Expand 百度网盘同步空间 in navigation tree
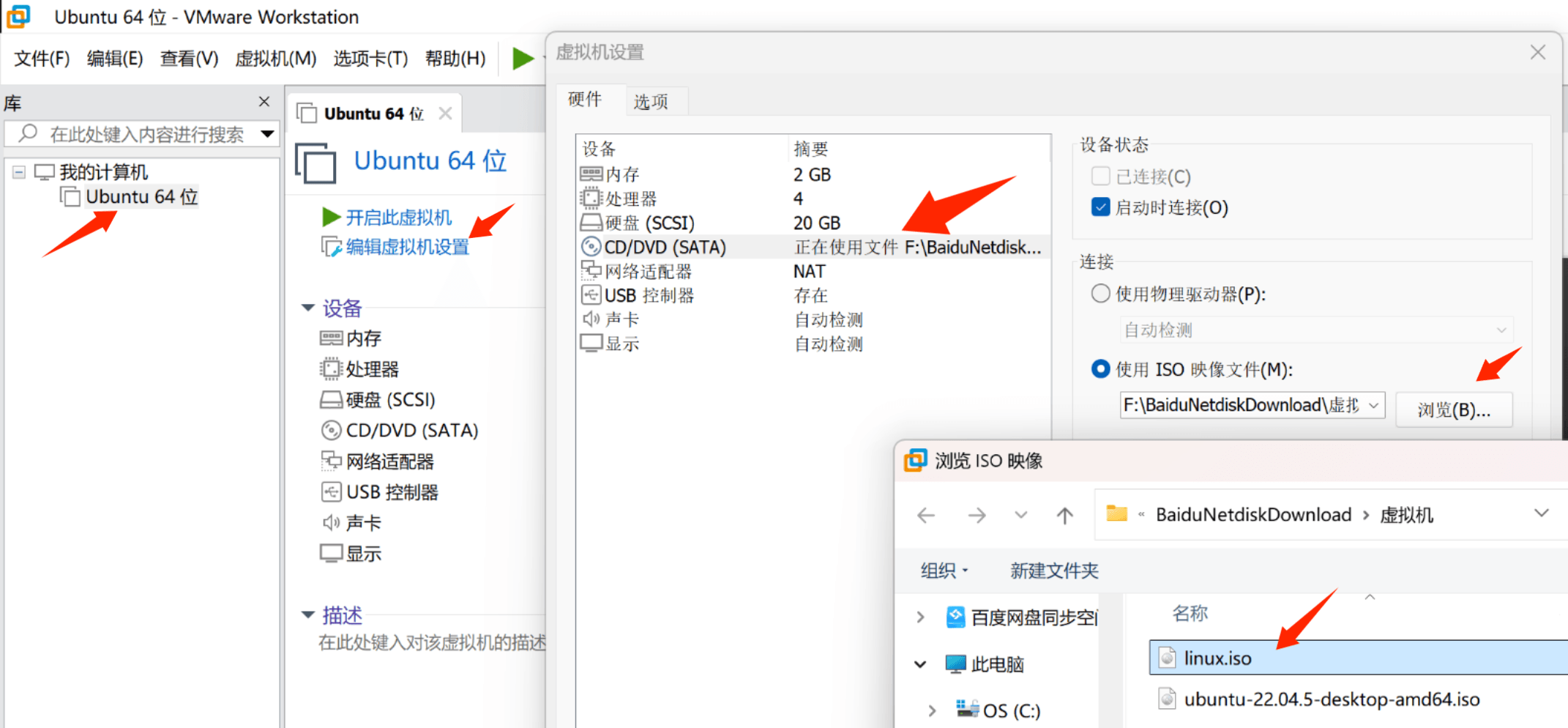This screenshot has height=728, width=1568. pyautogui.click(x=920, y=618)
